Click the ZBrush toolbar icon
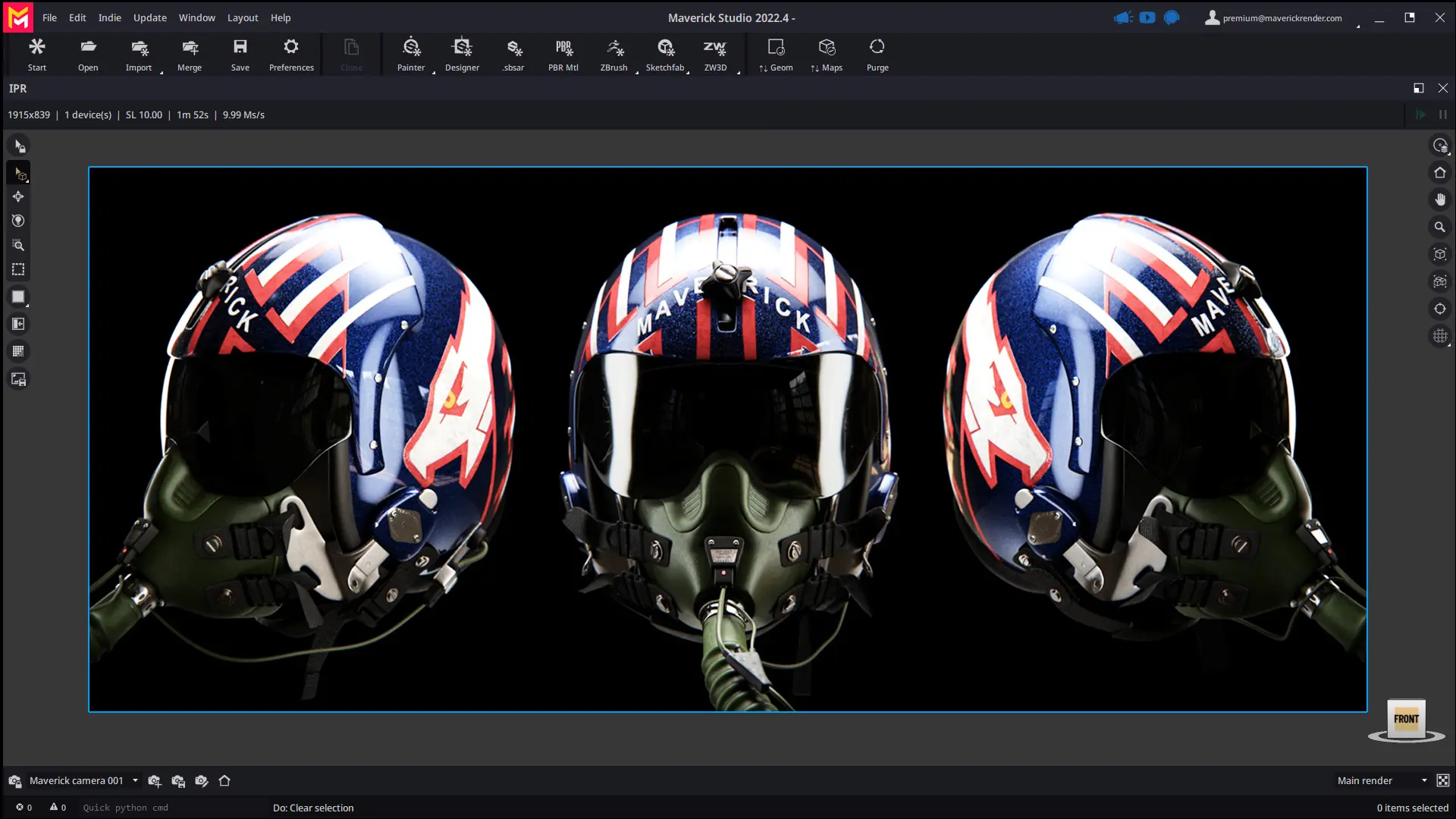This screenshot has width=1456, height=819. pos(613,54)
